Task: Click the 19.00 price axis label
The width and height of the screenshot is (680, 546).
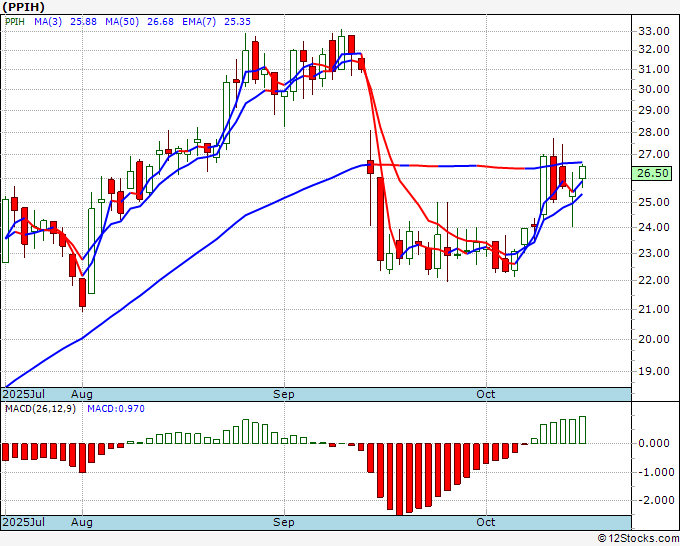Action: pyautogui.click(x=654, y=371)
